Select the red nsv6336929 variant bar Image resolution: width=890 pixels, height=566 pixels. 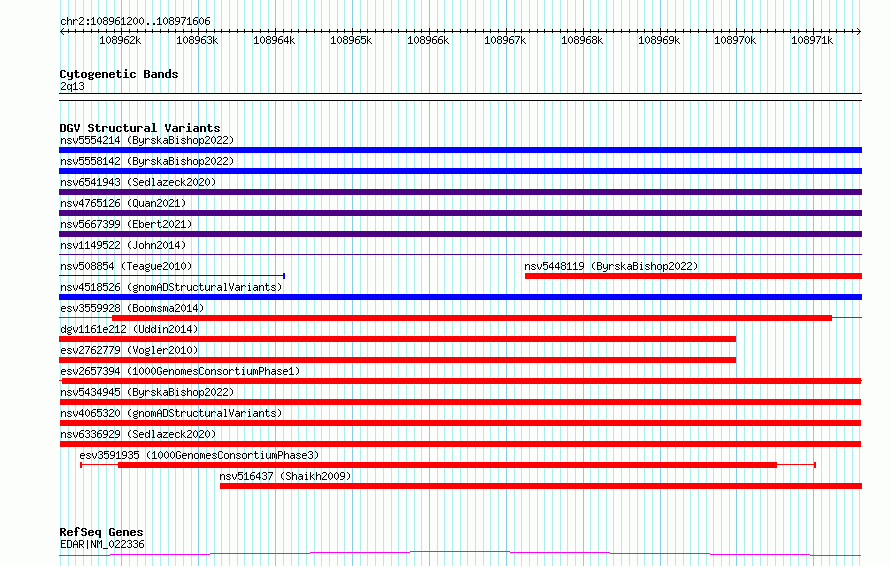click(460, 444)
